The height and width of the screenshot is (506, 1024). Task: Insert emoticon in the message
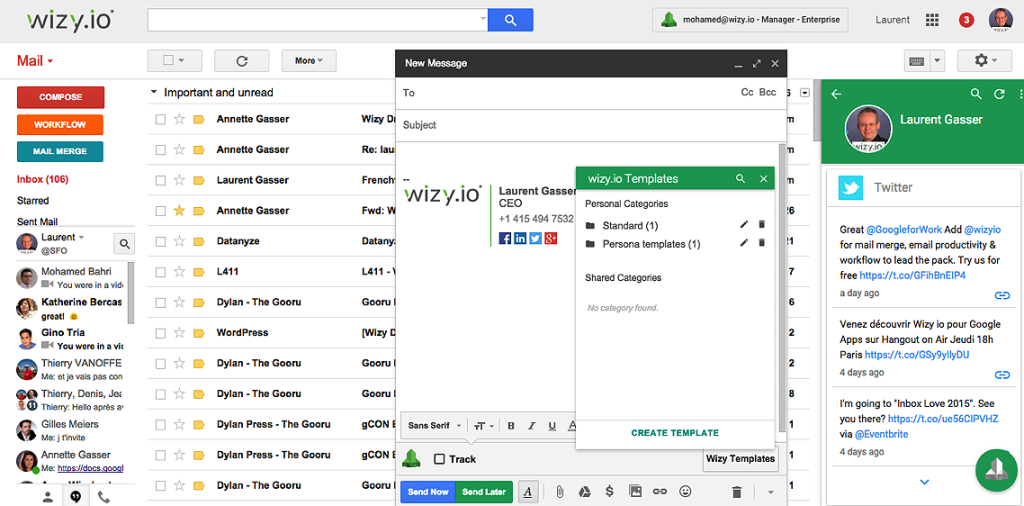[685, 492]
